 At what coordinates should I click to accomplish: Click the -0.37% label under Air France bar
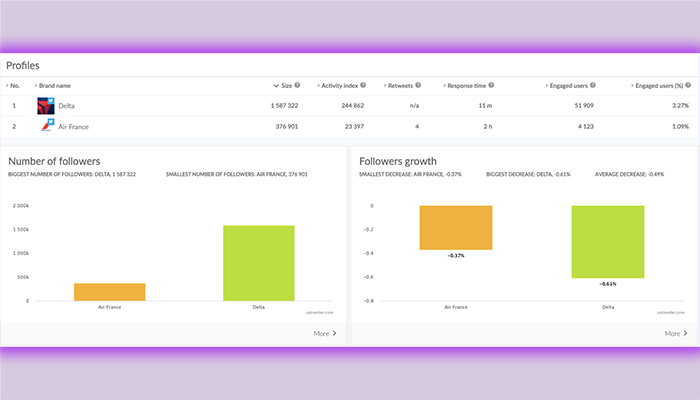tap(456, 256)
